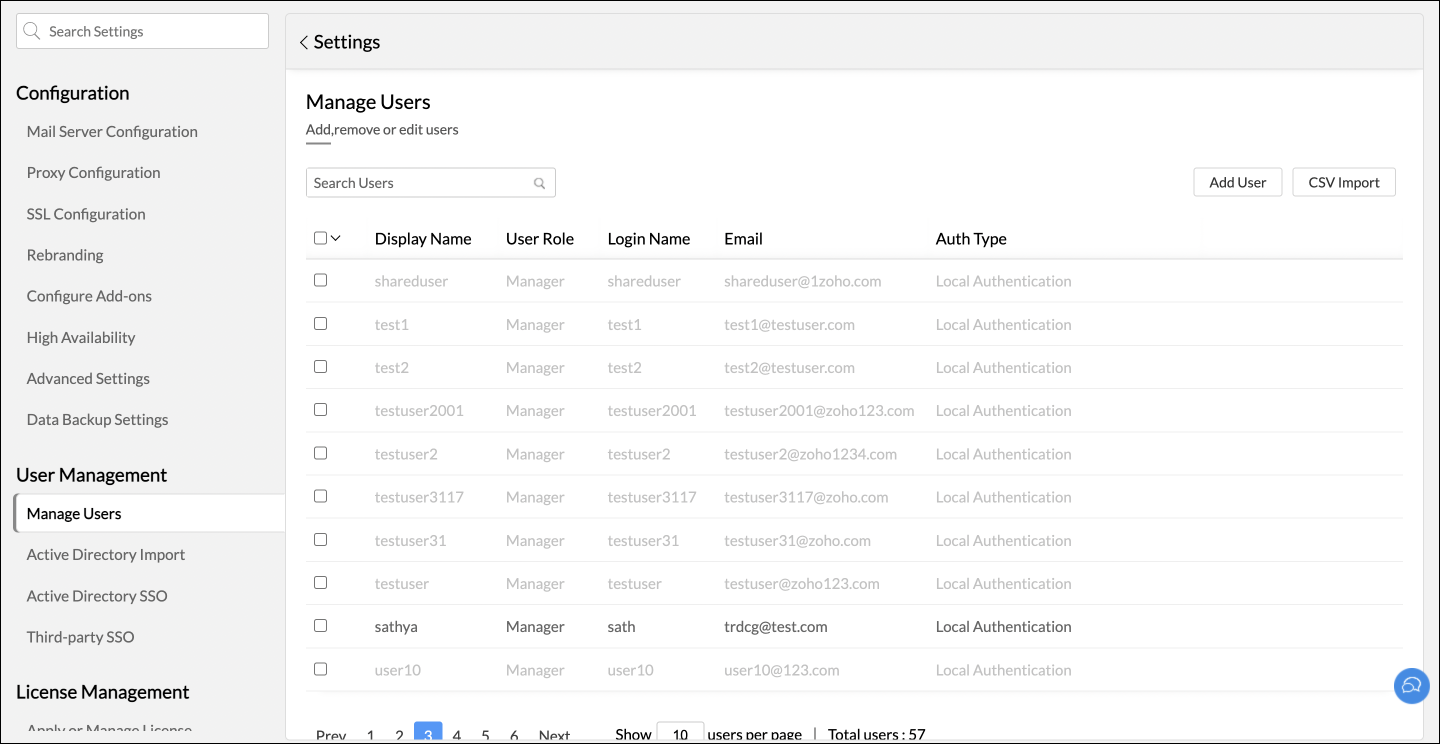Go to Active Directory Import
Image resolution: width=1440 pixels, height=744 pixels.
pyautogui.click(x=106, y=555)
